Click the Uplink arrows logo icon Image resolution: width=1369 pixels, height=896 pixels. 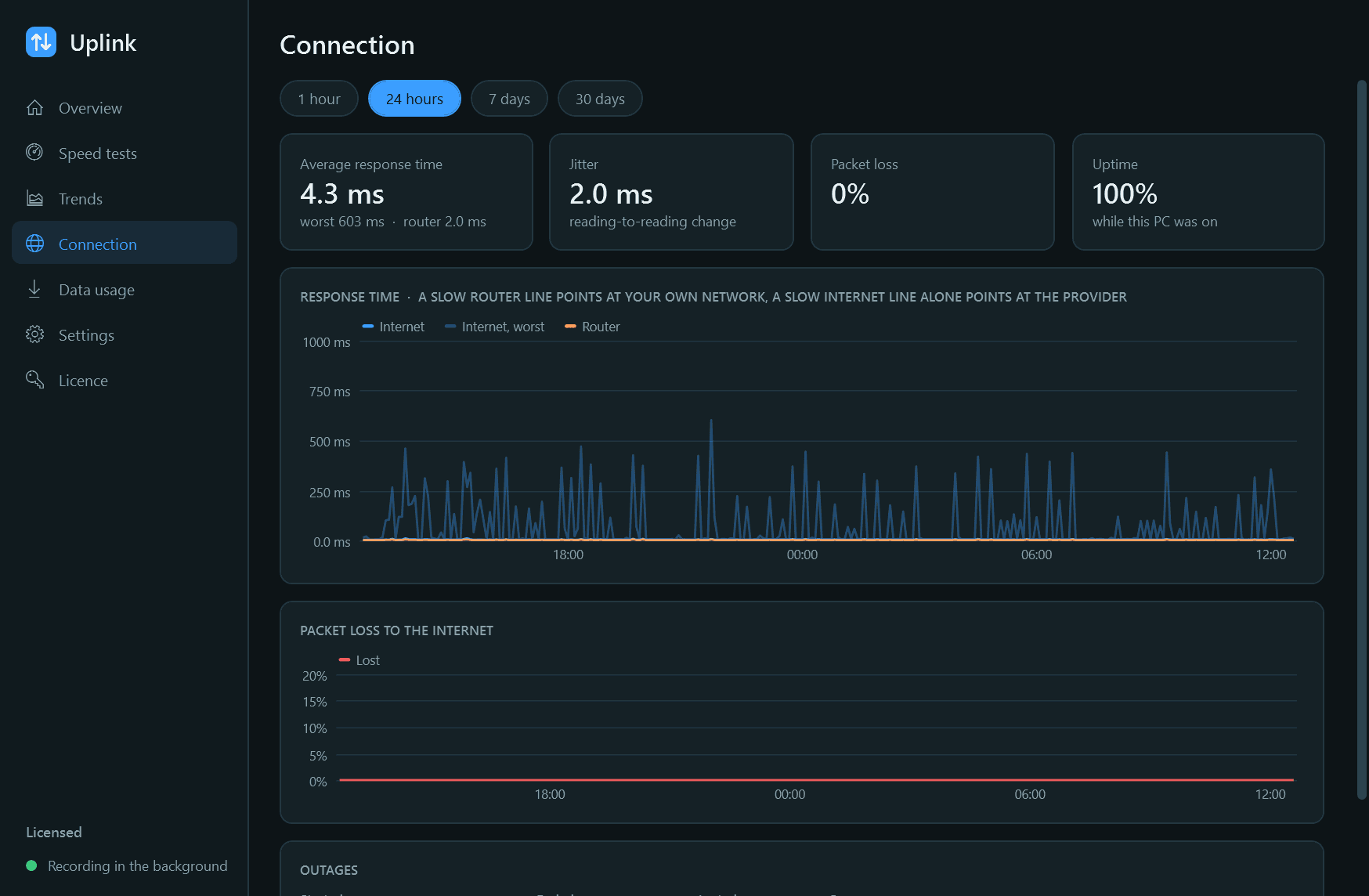pos(41,42)
